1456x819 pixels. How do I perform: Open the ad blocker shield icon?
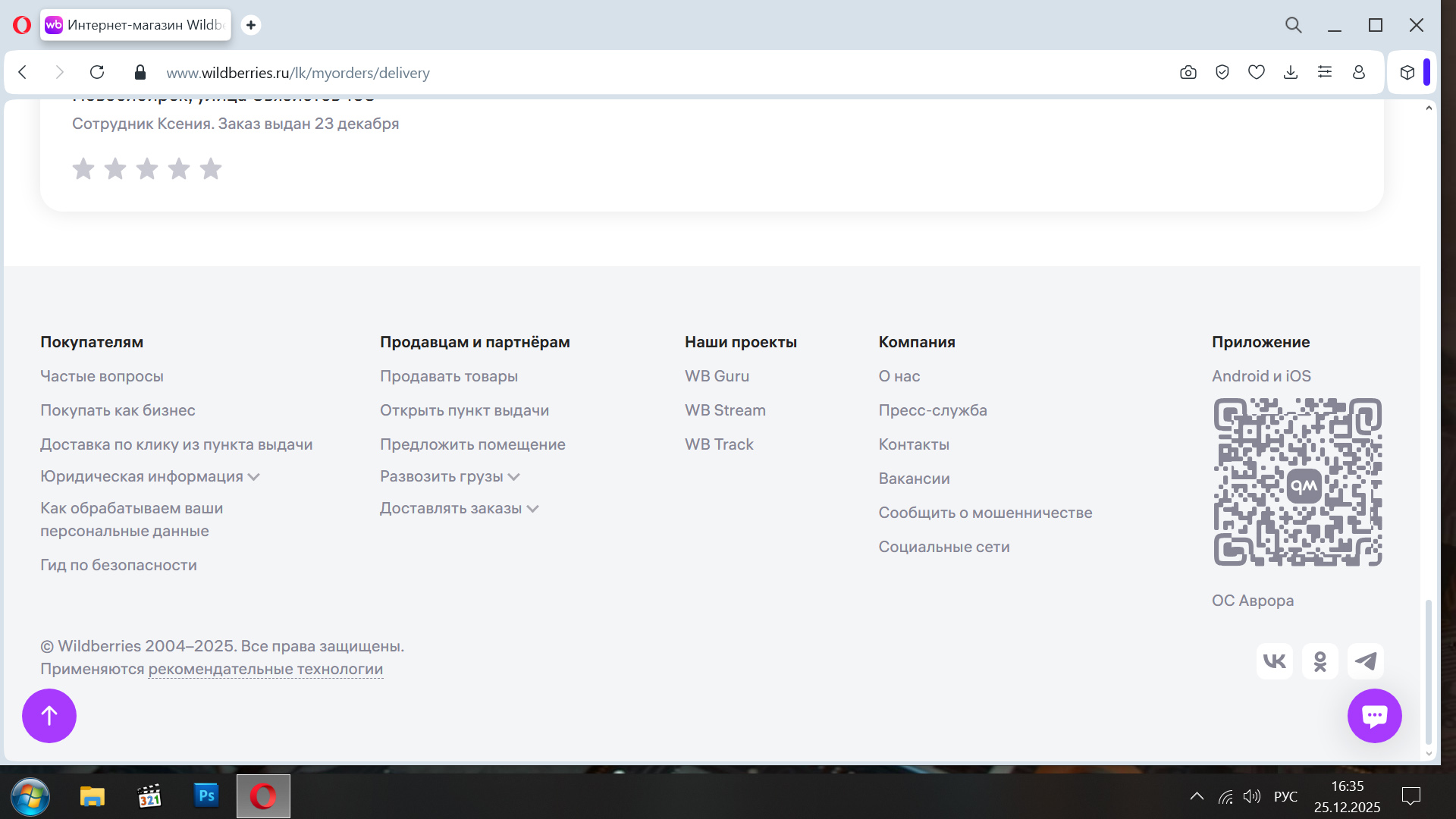point(1222,73)
